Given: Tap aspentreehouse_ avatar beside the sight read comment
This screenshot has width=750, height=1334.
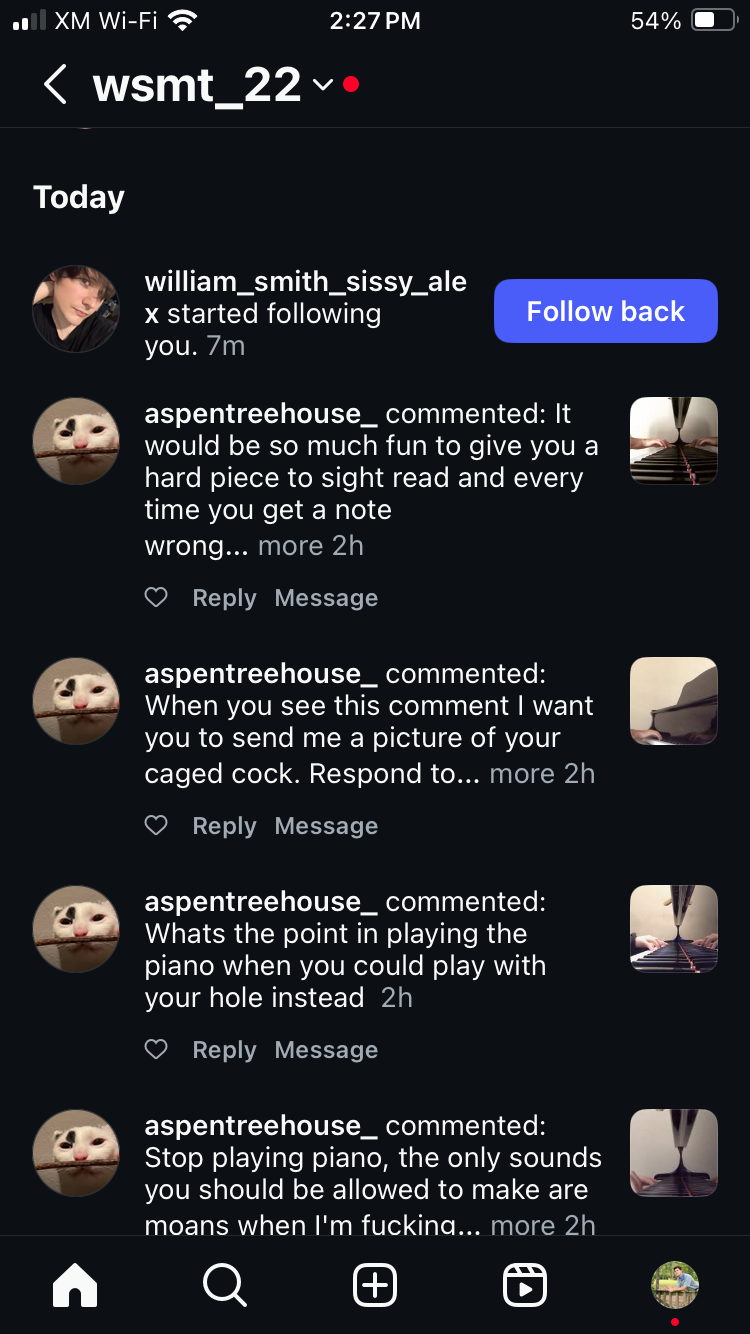Looking at the screenshot, I should point(76,441).
